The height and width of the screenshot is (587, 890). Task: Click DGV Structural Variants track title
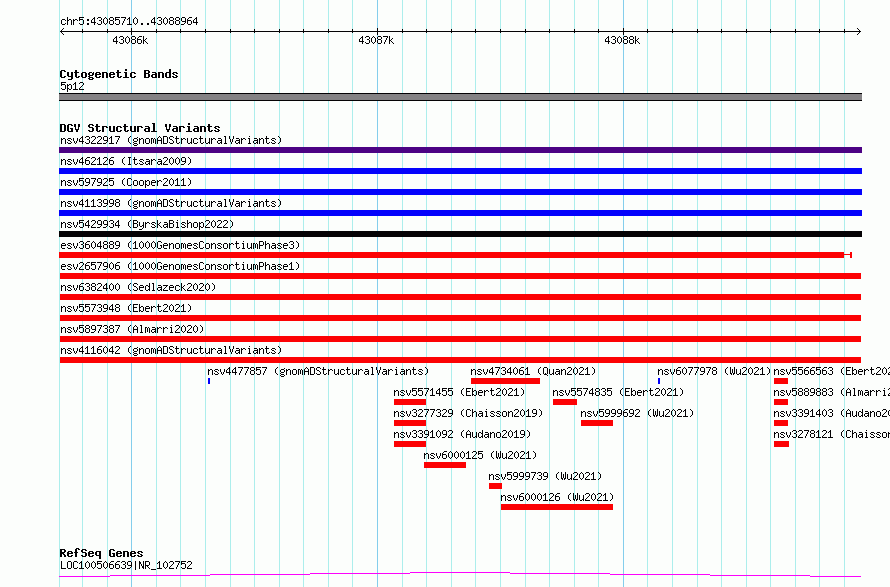[140, 128]
